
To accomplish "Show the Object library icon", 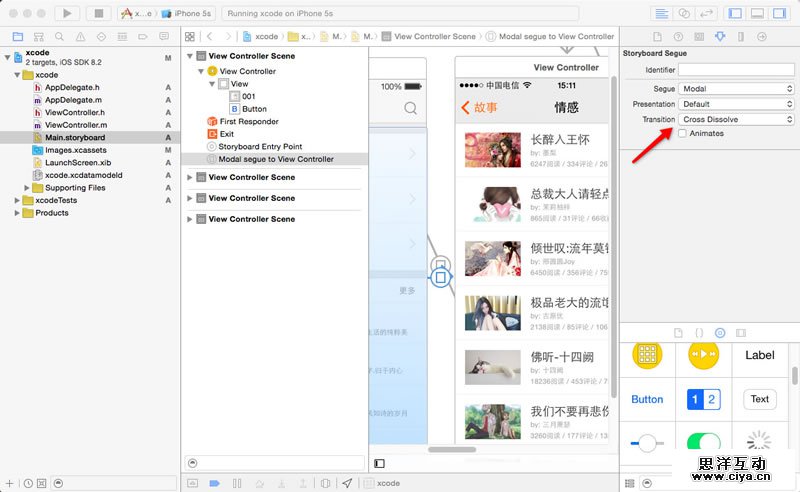I will pyautogui.click(x=720, y=331).
